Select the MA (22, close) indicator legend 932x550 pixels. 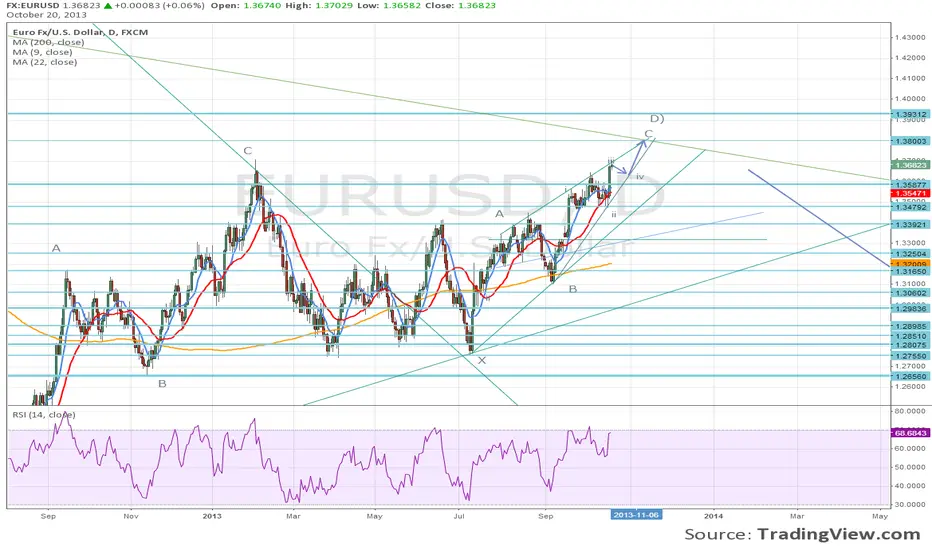tap(45, 62)
